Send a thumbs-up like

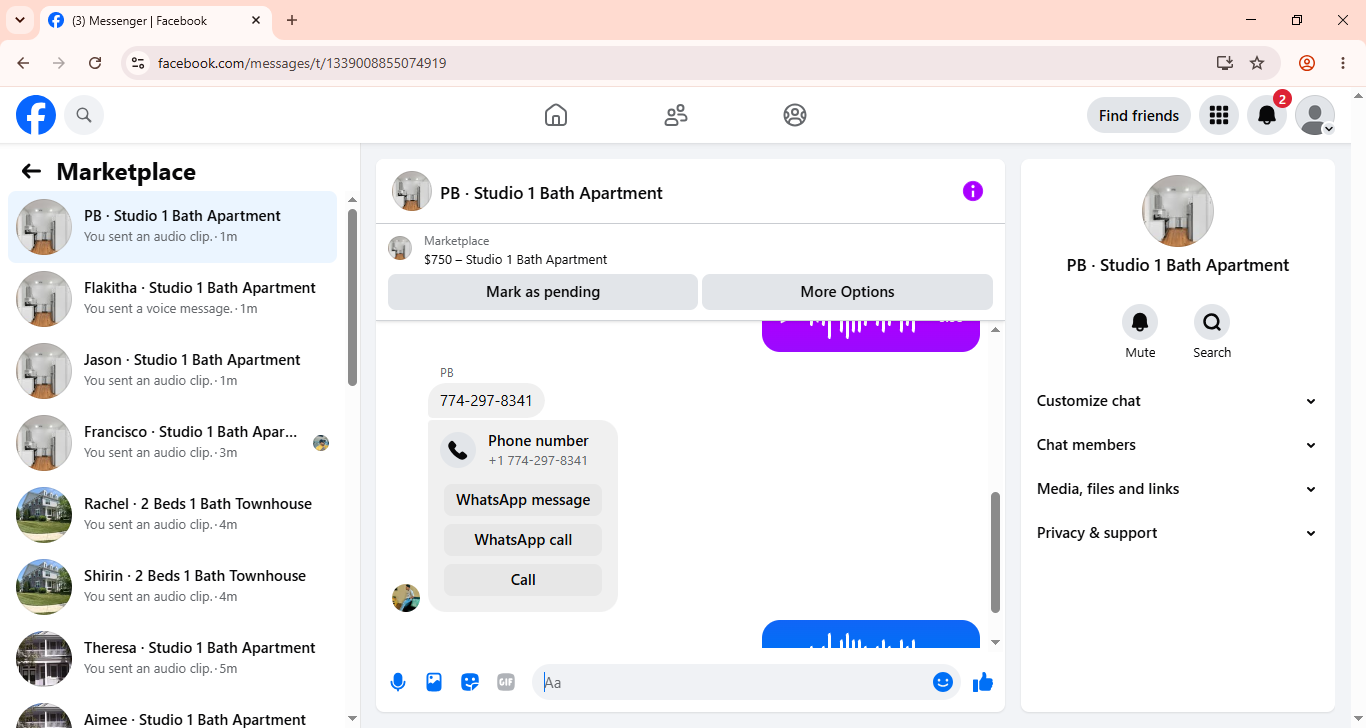point(983,682)
